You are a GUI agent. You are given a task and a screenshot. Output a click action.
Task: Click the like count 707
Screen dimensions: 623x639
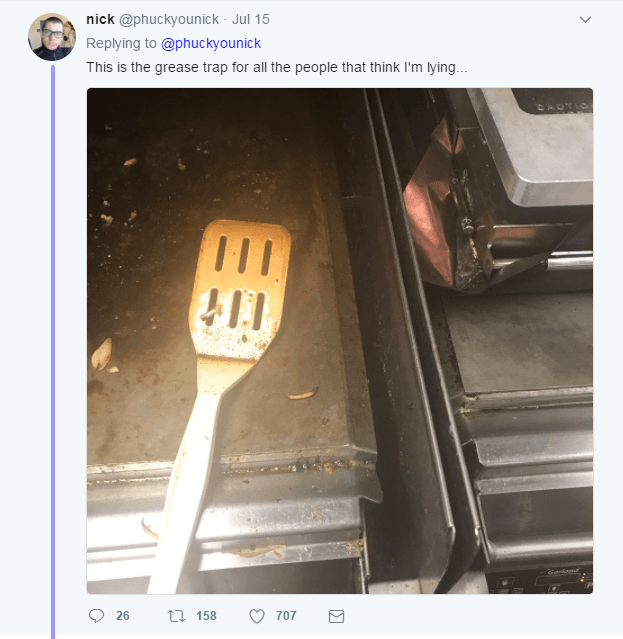click(x=286, y=616)
